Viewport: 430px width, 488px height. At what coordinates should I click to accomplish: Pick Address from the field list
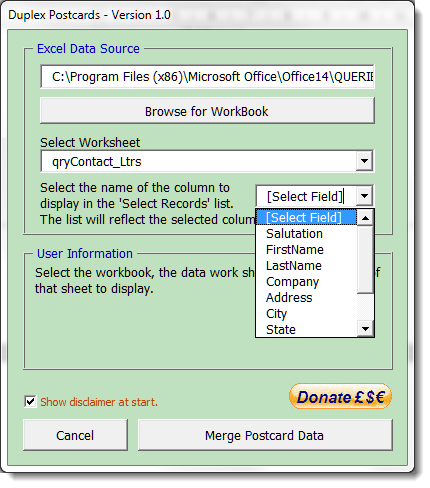point(306,298)
